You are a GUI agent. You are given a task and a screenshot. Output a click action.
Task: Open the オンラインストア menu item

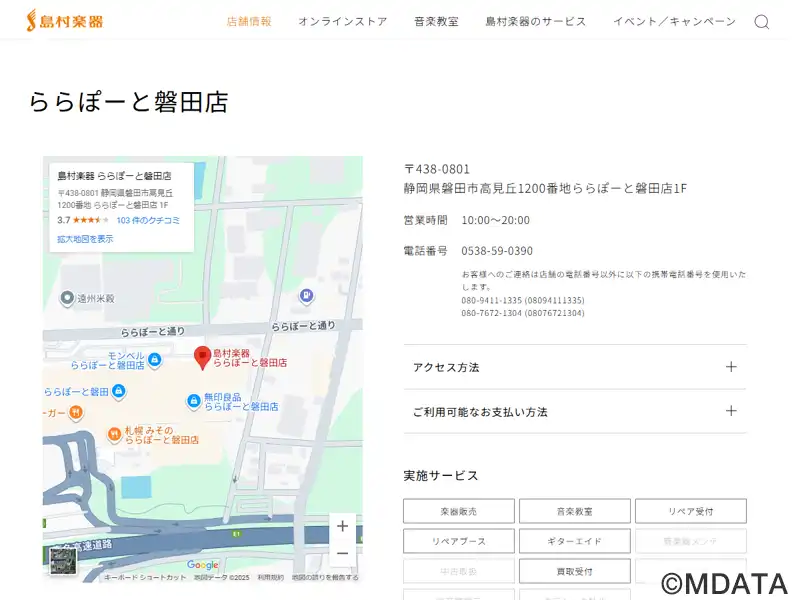click(x=342, y=21)
